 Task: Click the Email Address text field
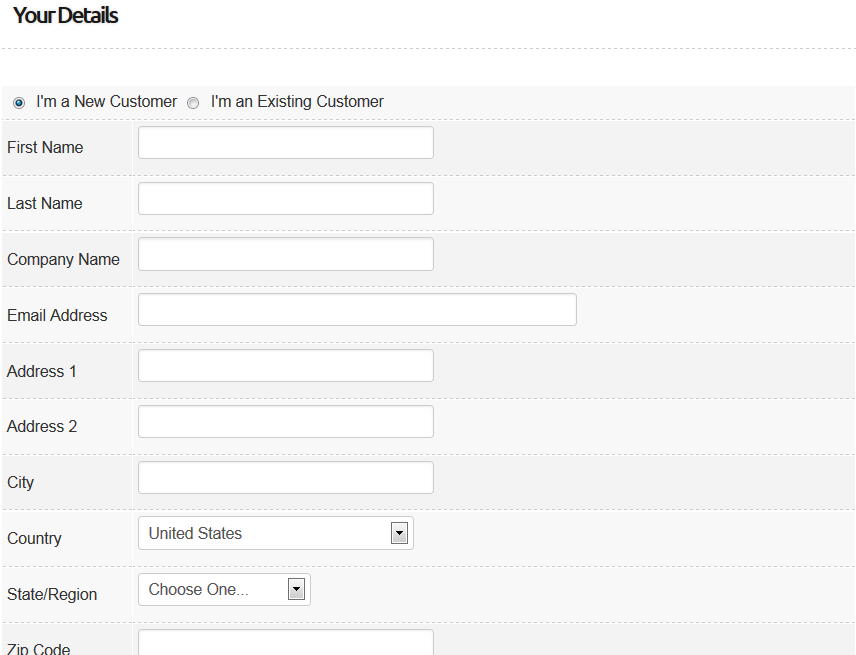pos(357,310)
